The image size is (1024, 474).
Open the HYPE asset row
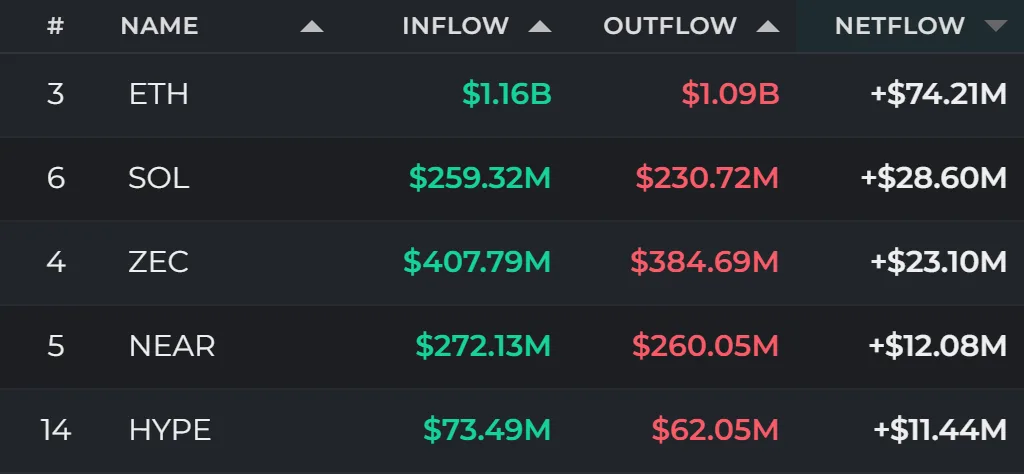pos(512,430)
